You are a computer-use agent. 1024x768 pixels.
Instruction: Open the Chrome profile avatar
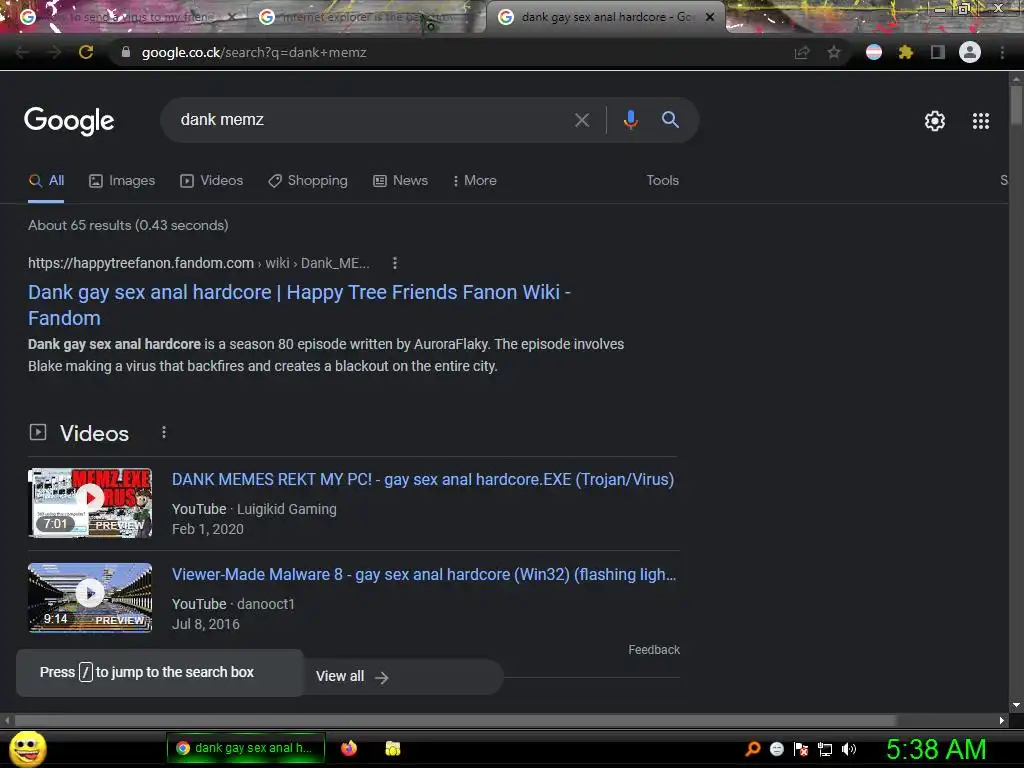970,52
